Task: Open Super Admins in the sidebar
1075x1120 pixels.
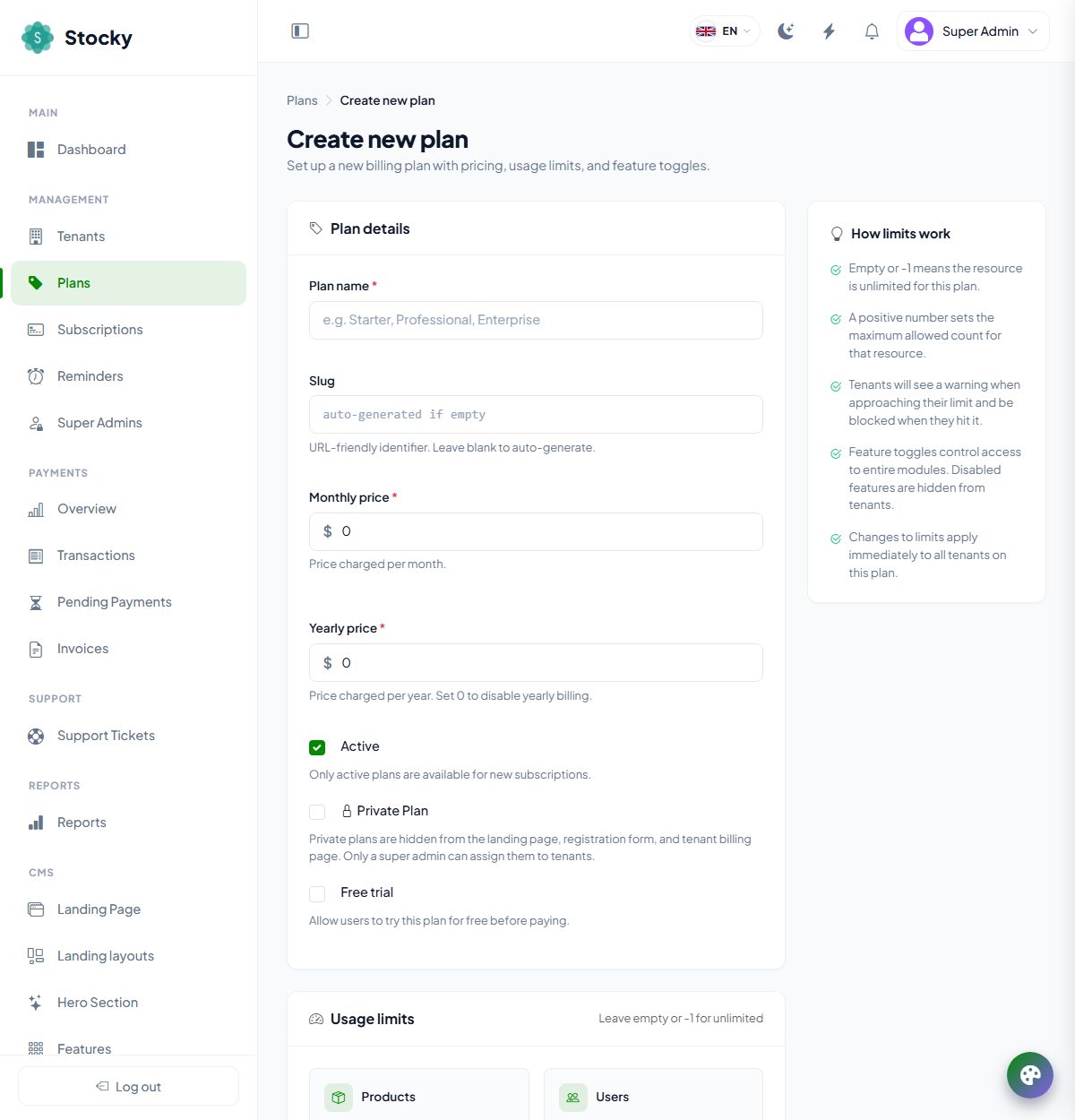Action: point(129,423)
